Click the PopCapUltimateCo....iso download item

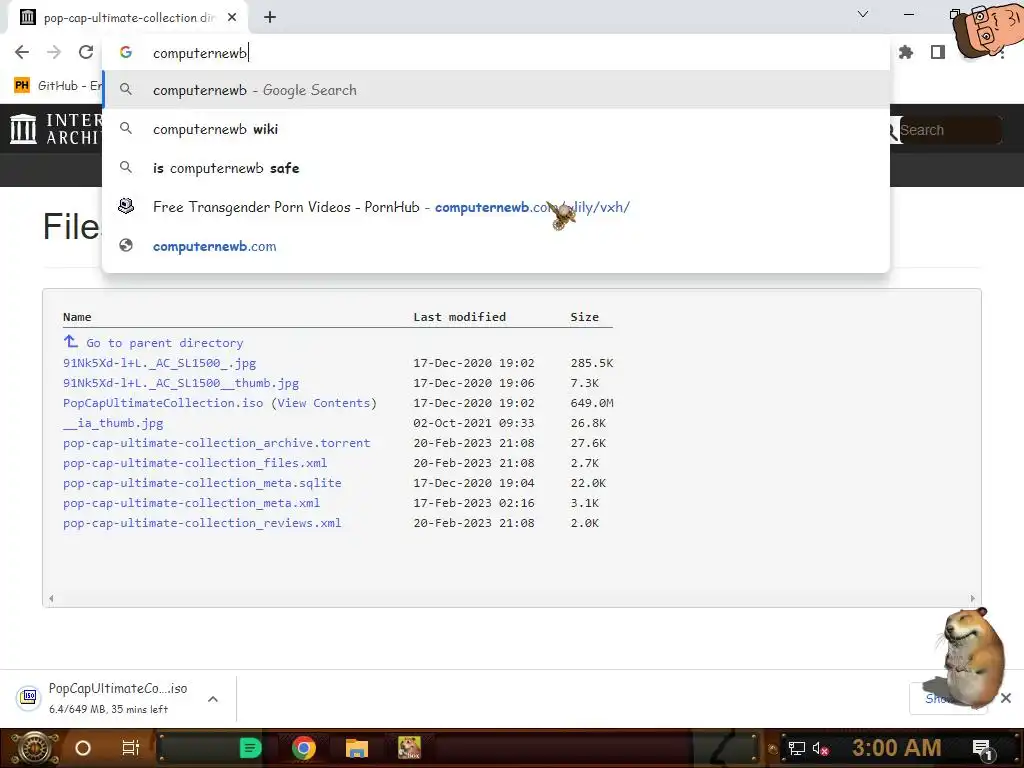(118, 697)
